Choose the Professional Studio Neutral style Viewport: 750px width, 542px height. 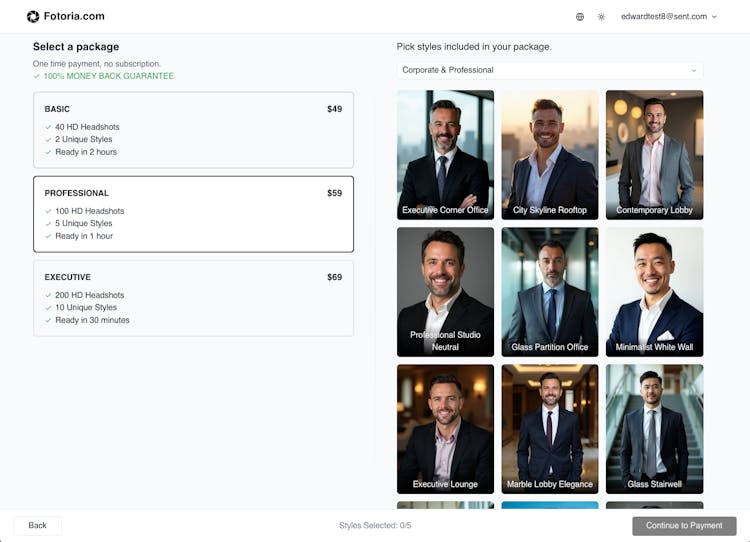445,291
